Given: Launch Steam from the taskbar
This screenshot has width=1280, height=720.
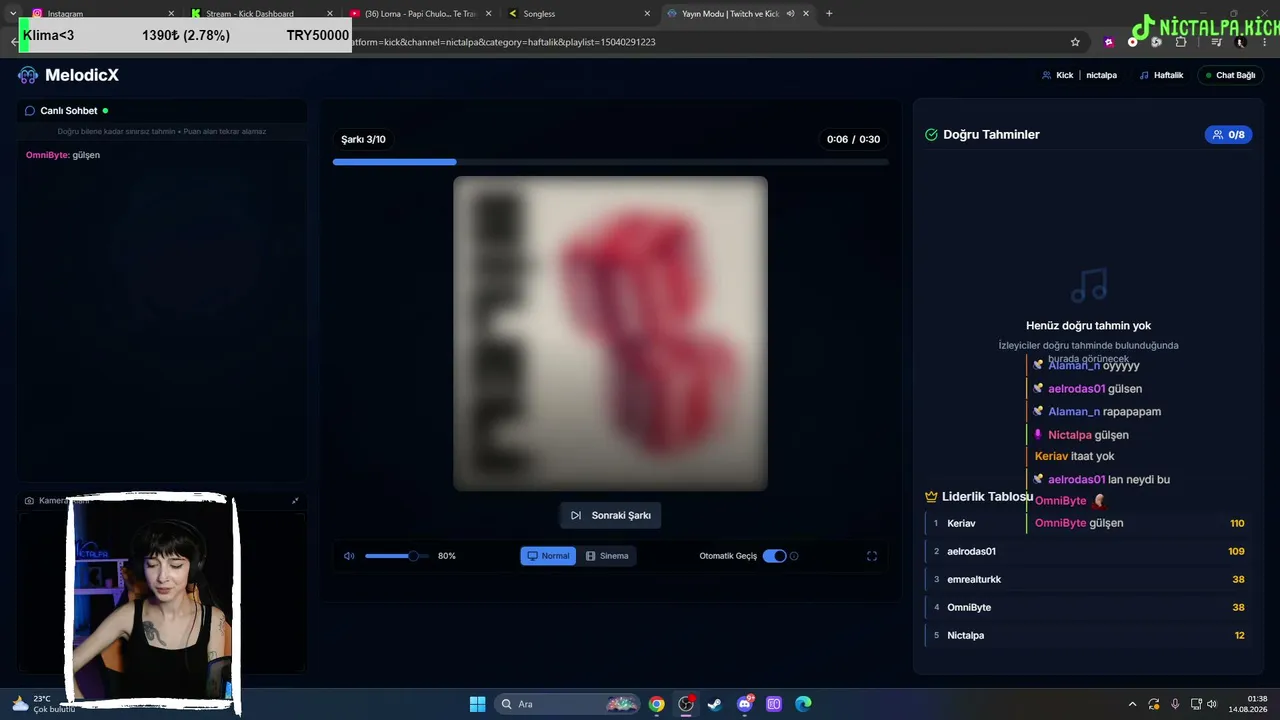Looking at the screenshot, I should coord(715,704).
